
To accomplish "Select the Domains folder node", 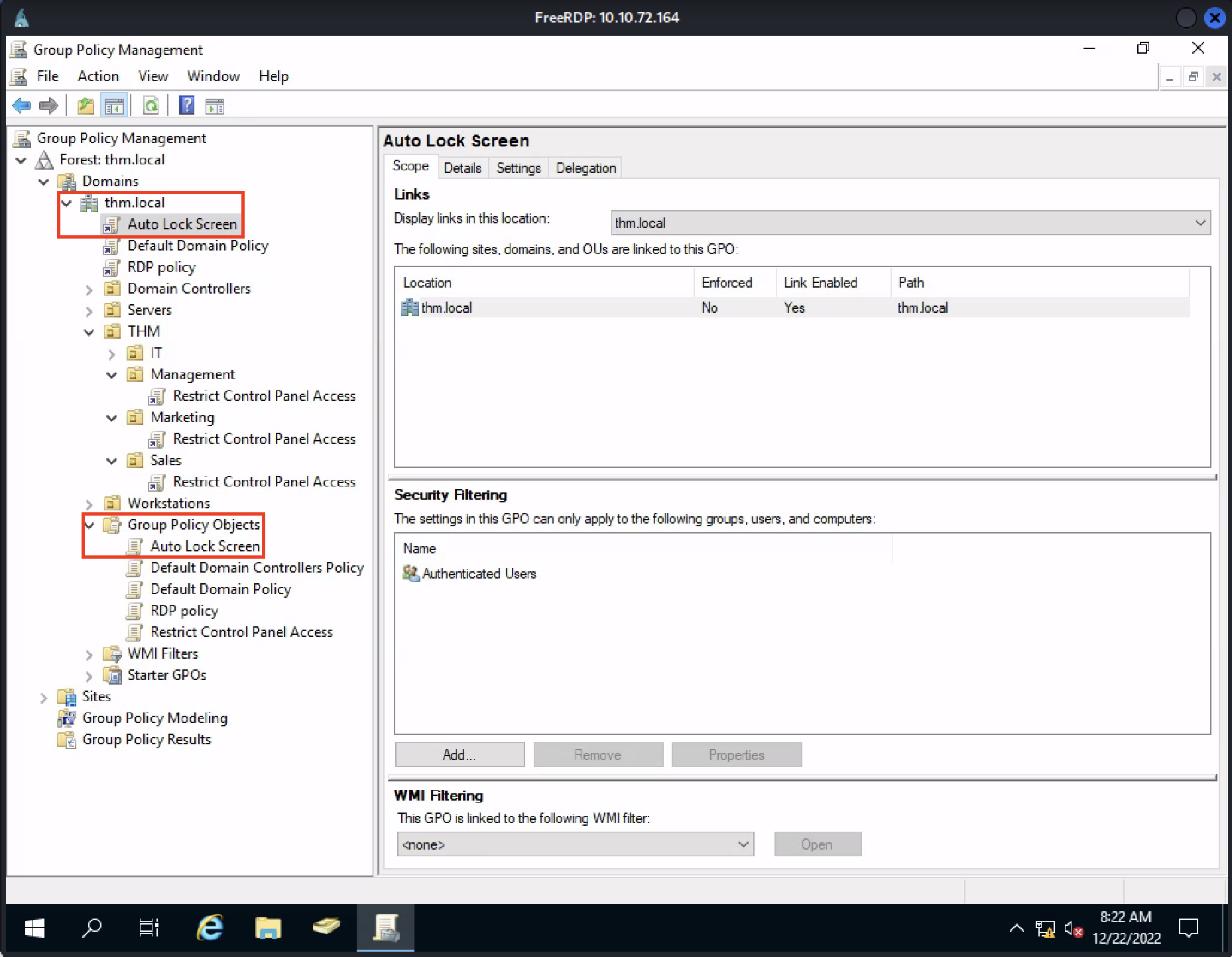I will (x=110, y=181).
